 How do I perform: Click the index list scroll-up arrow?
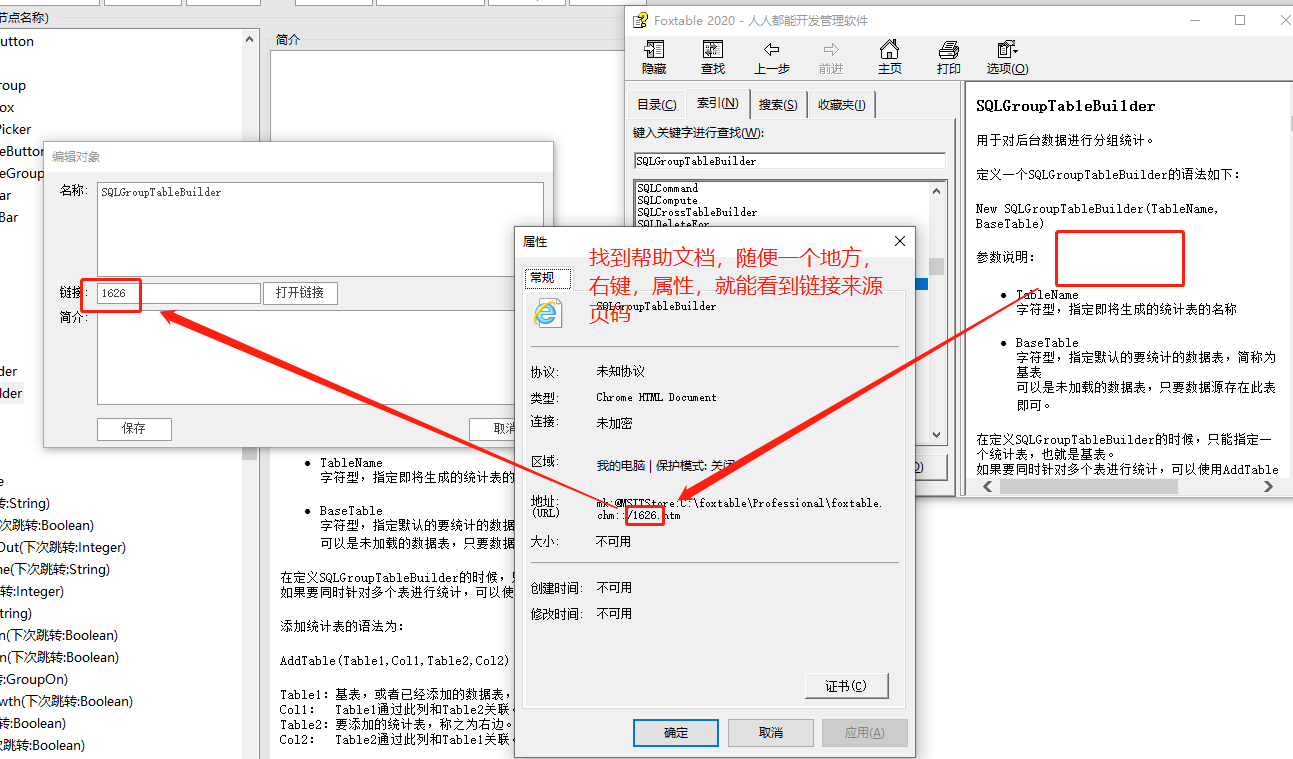pos(937,190)
